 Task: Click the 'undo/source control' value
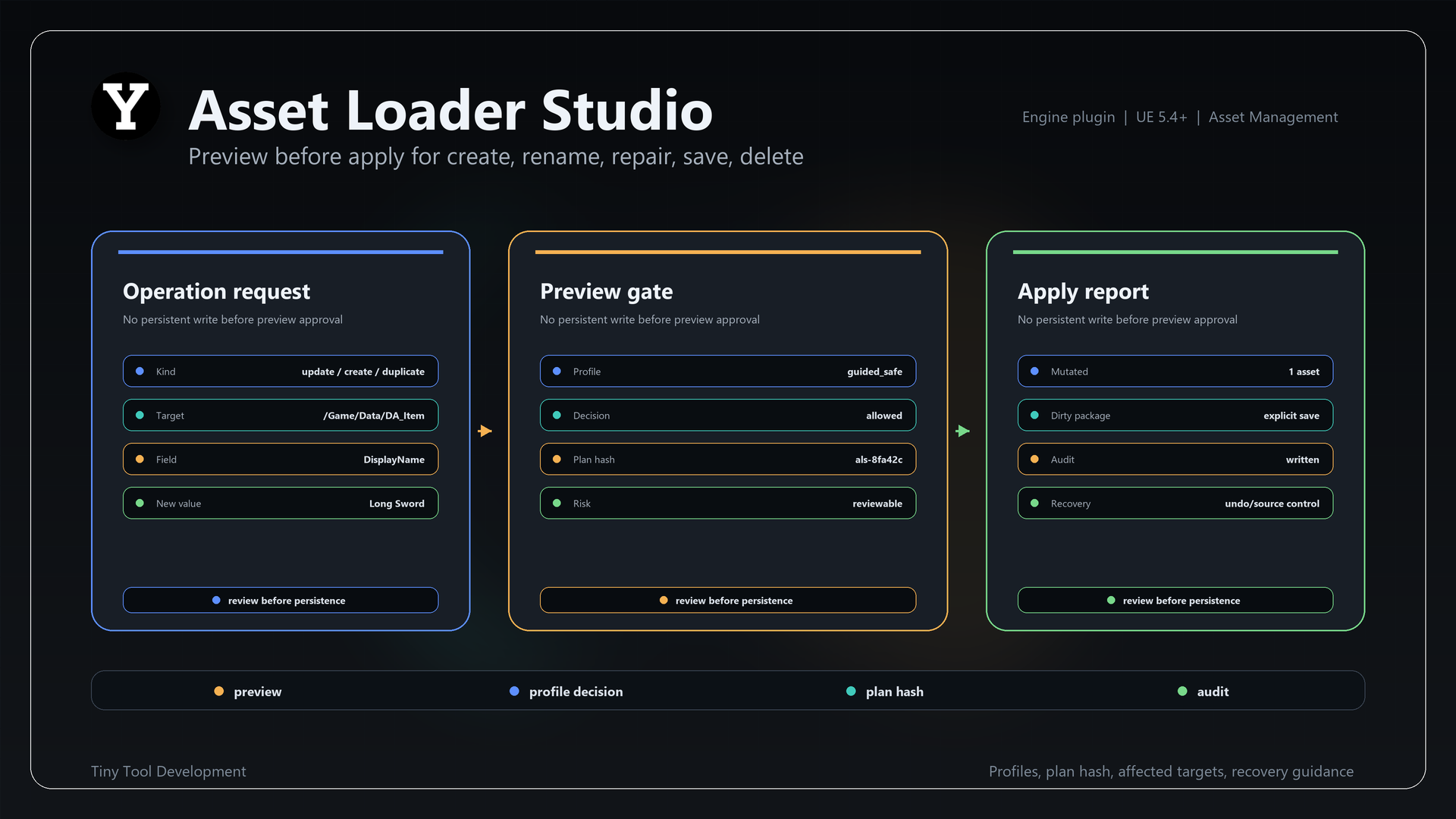1272,504
